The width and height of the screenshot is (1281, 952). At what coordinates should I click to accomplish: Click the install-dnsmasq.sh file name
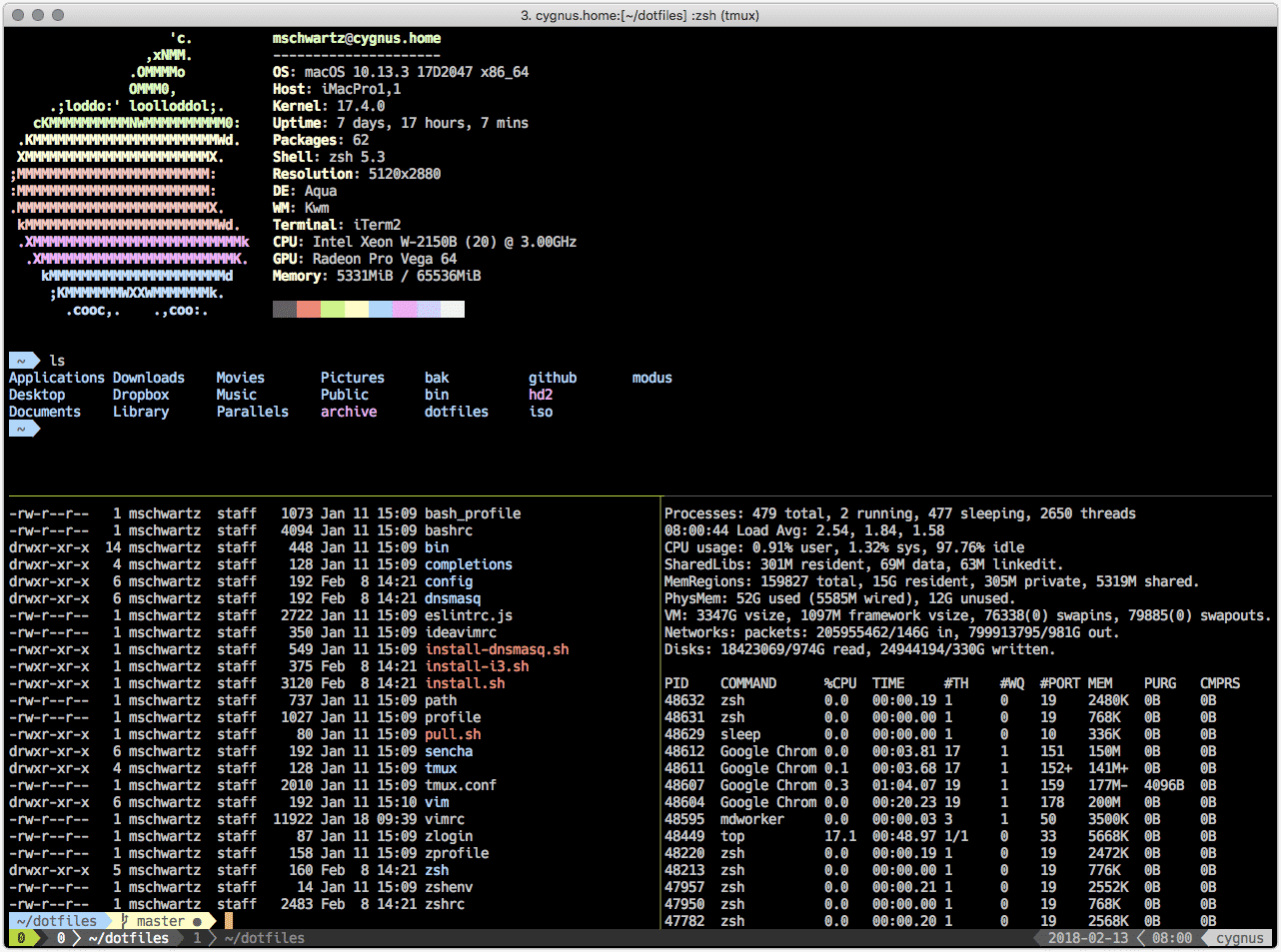(x=497, y=649)
